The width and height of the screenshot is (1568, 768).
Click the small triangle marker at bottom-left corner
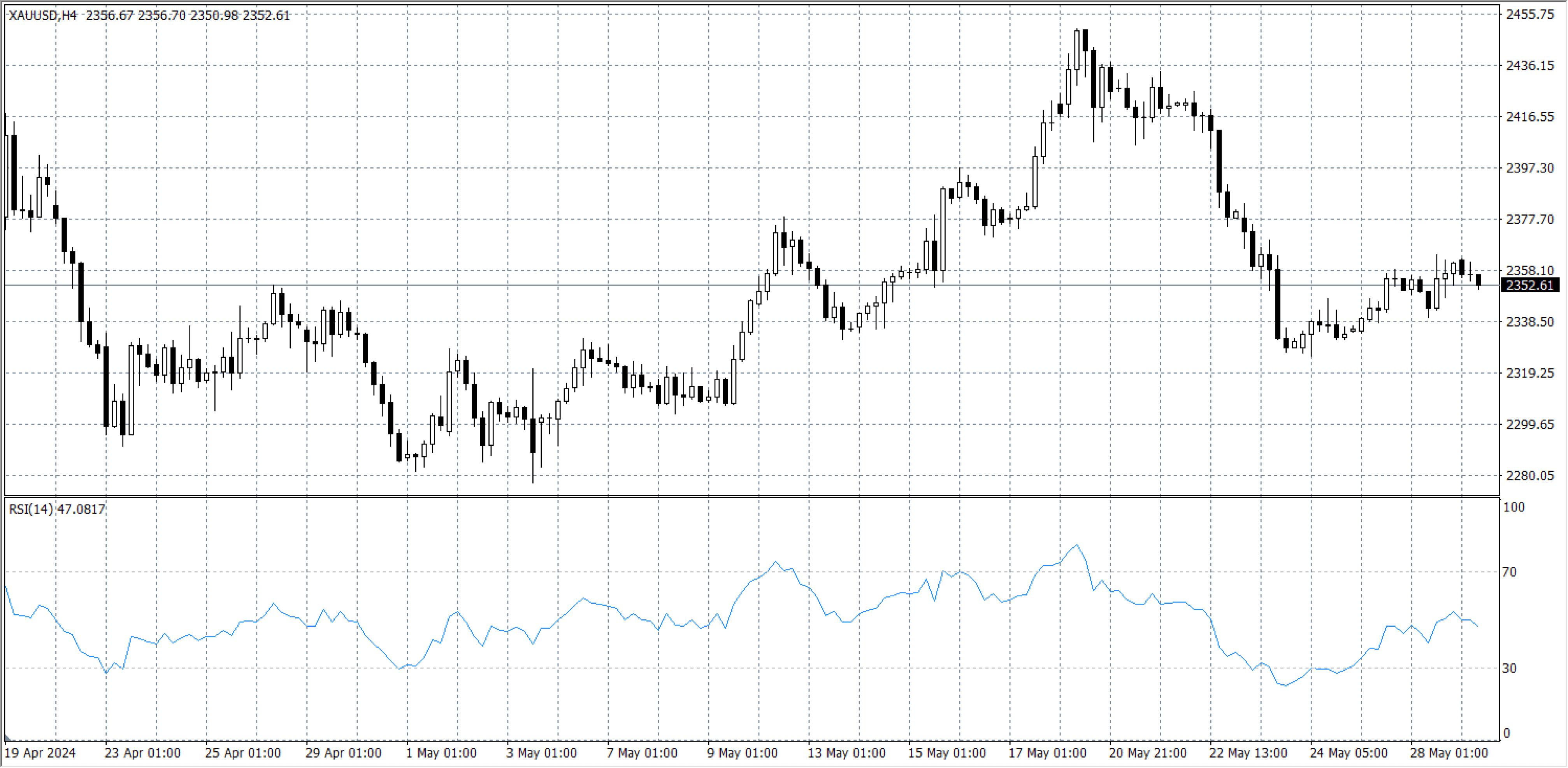tap(8, 738)
